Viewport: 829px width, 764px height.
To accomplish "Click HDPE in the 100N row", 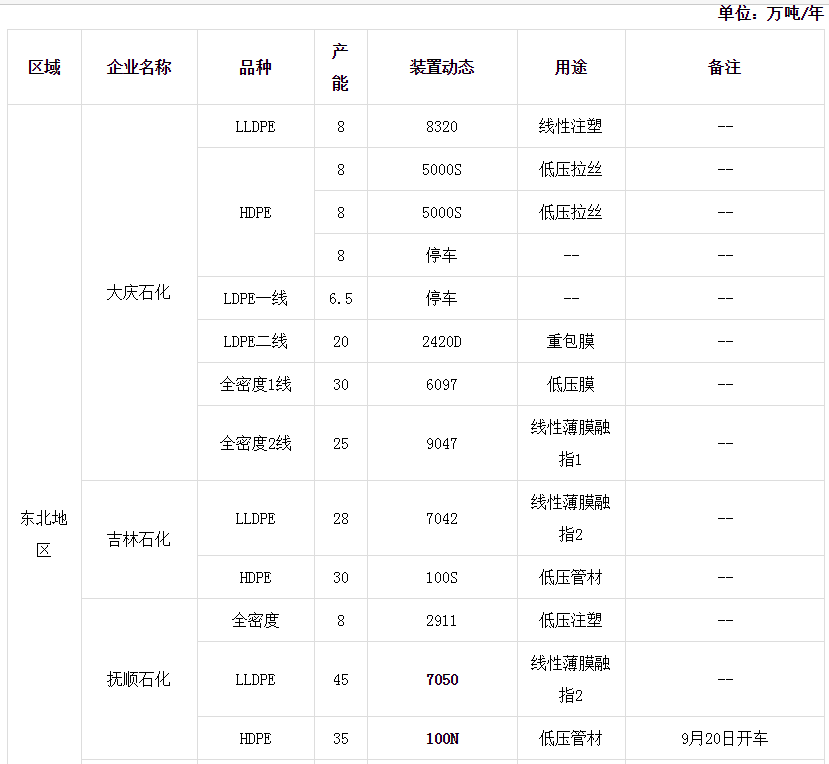I will pos(255,739).
